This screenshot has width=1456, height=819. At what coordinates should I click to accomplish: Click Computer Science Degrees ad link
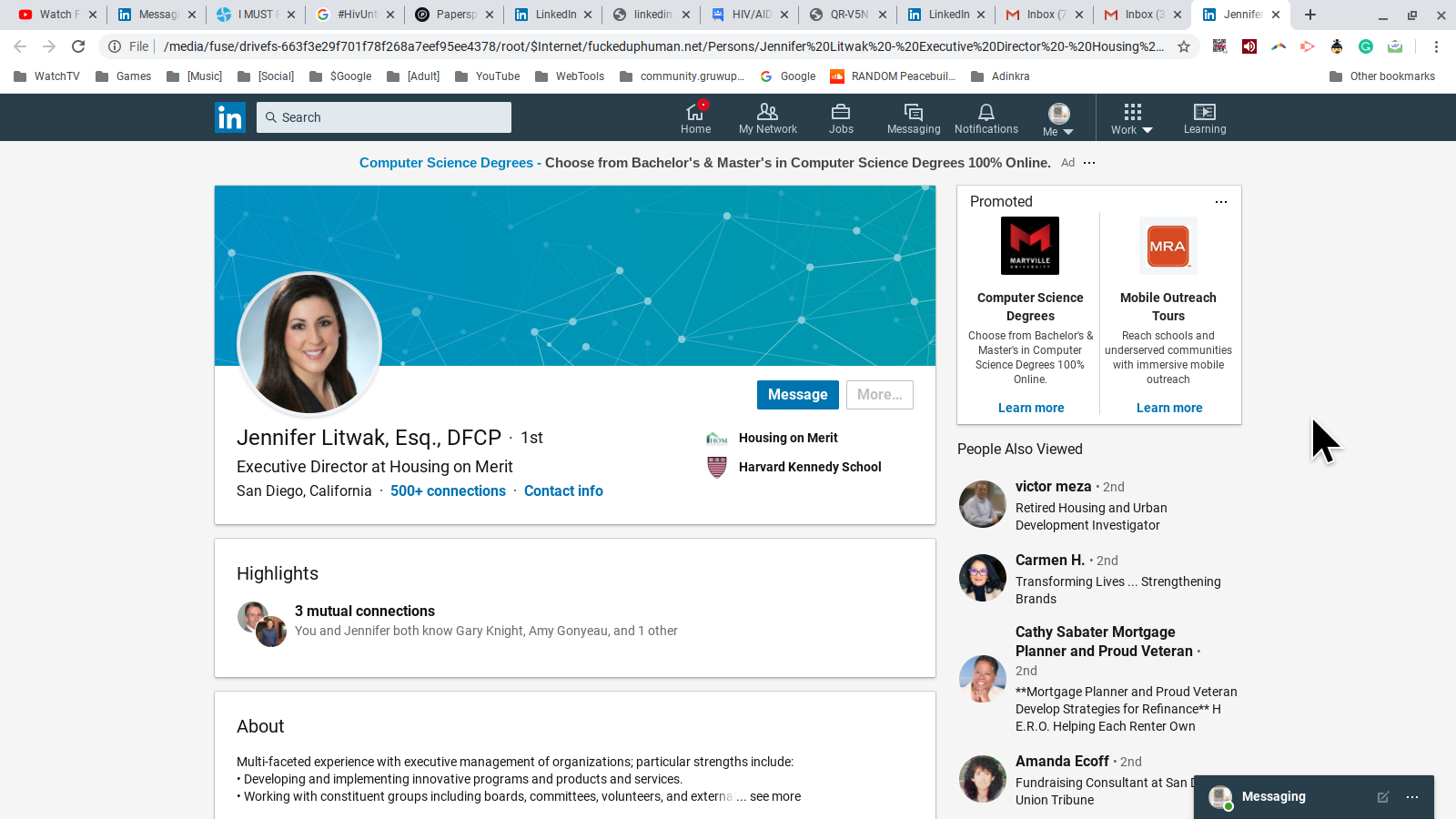(446, 163)
